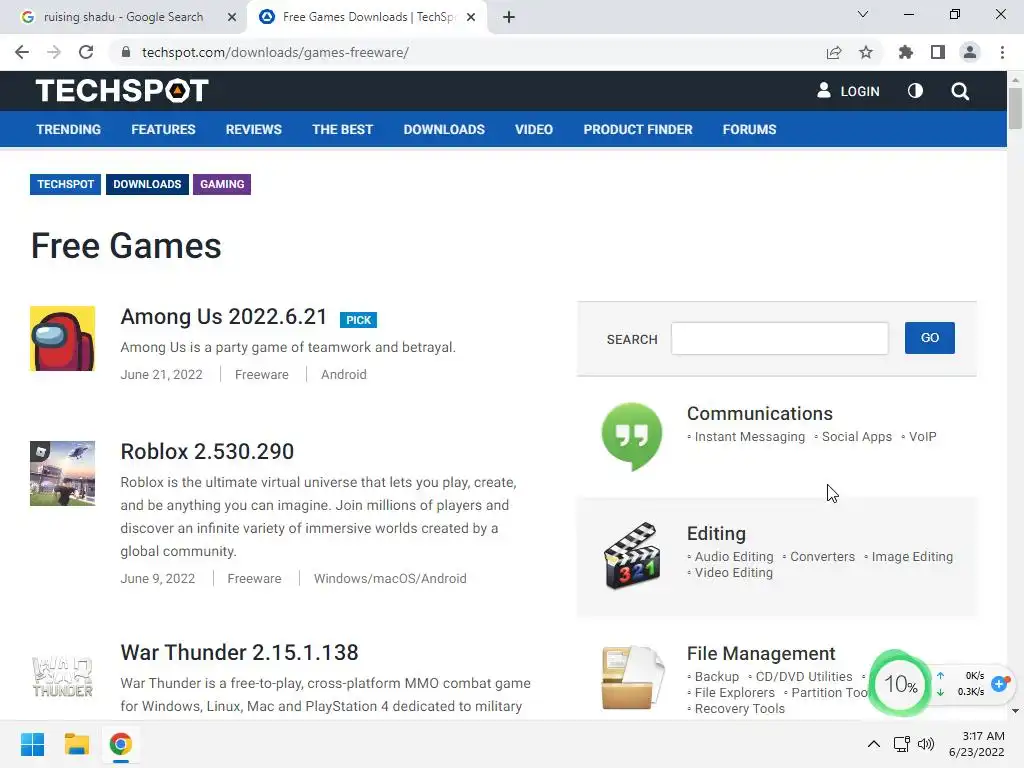1024x768 pixels.
Task: Open the FEATURES menu
Action: pyautogui.click(x=163, y=129)
